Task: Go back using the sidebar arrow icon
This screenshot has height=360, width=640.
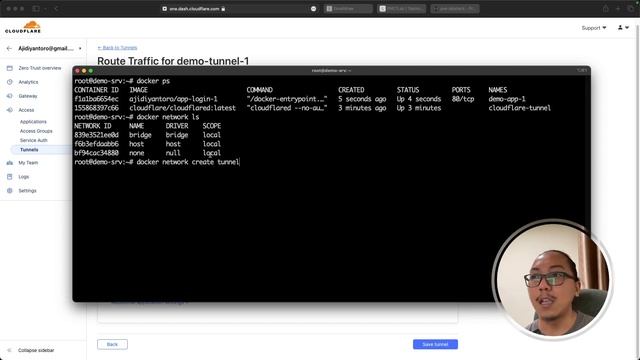Action: [9, 48]
